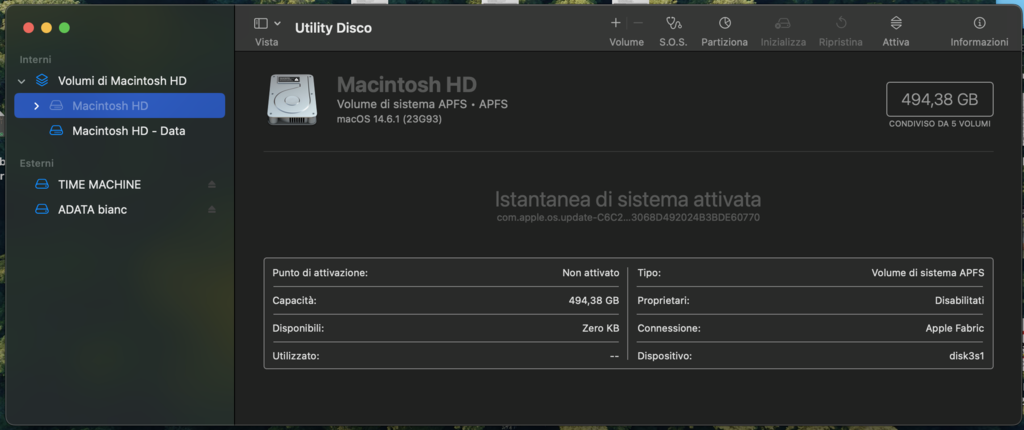1024x430 pixels.
Task: Click the Macintosh HD - Data disk icon
Action: (57, 131)
